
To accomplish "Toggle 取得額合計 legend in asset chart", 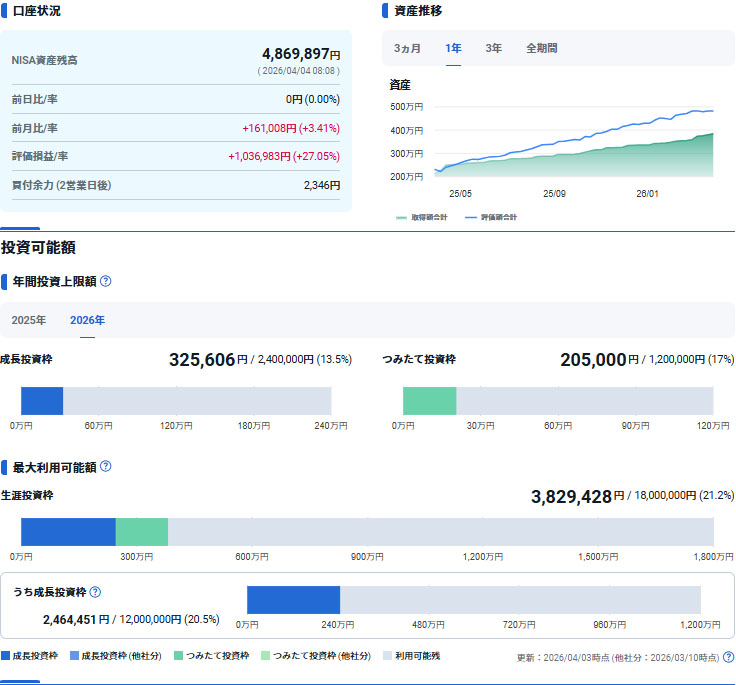I will (422, 217).
